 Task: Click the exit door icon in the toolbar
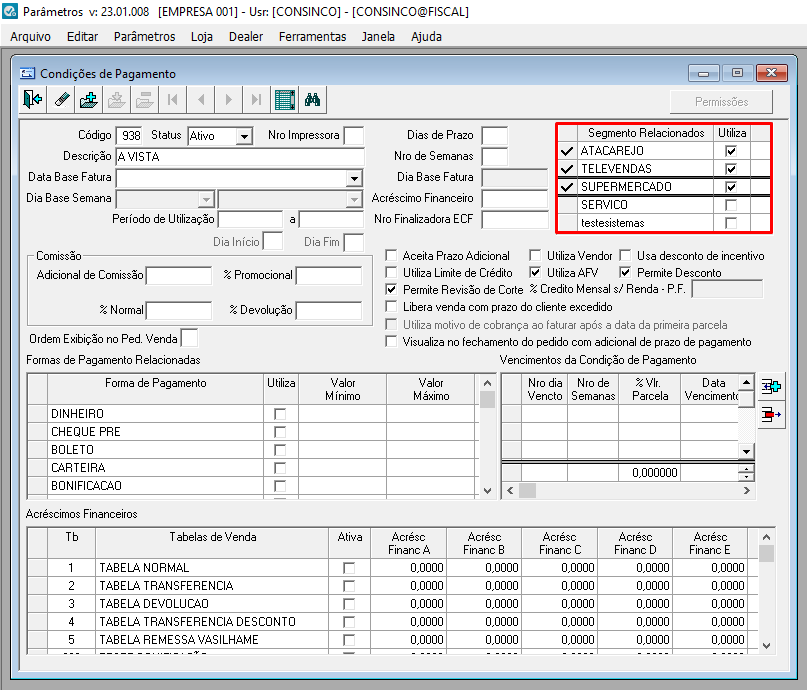click(33, 100)
